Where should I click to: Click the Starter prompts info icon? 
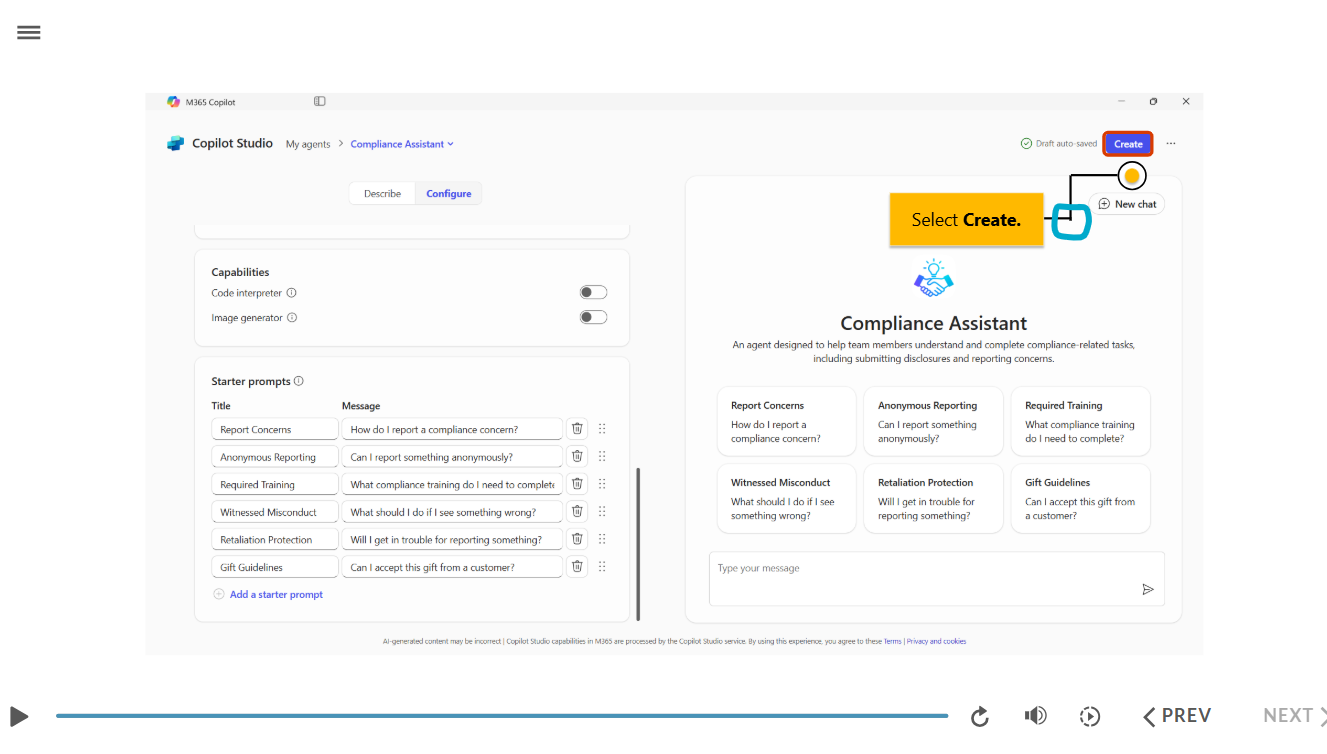point(299,381)
